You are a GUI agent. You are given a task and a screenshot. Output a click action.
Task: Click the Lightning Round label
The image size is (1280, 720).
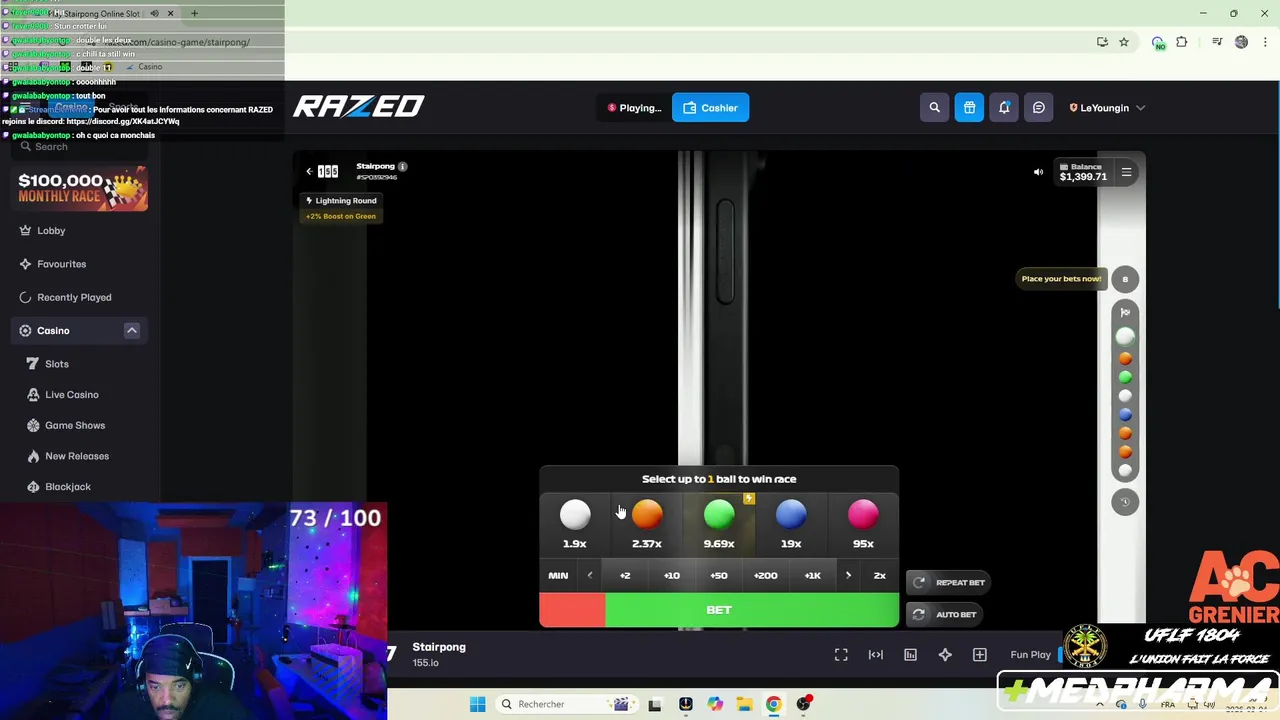click(x=340, y=201)
